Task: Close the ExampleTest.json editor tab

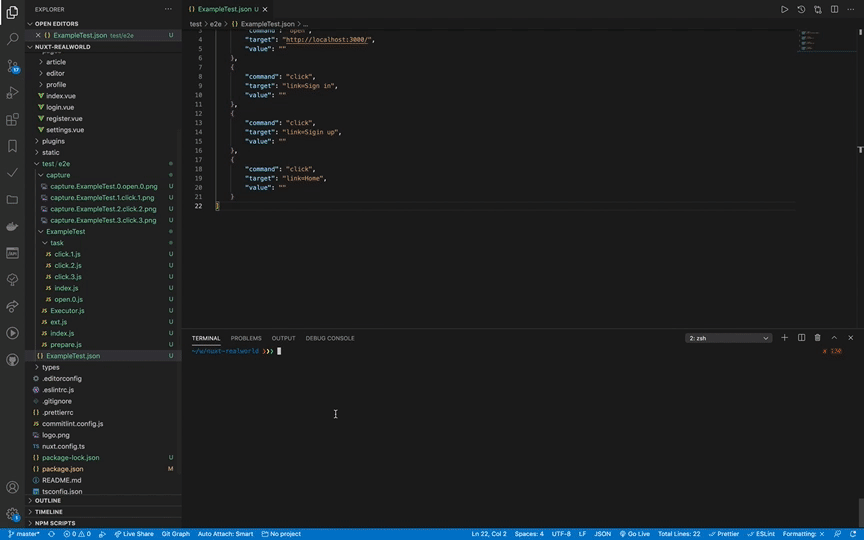Action: tap(265, 9)
